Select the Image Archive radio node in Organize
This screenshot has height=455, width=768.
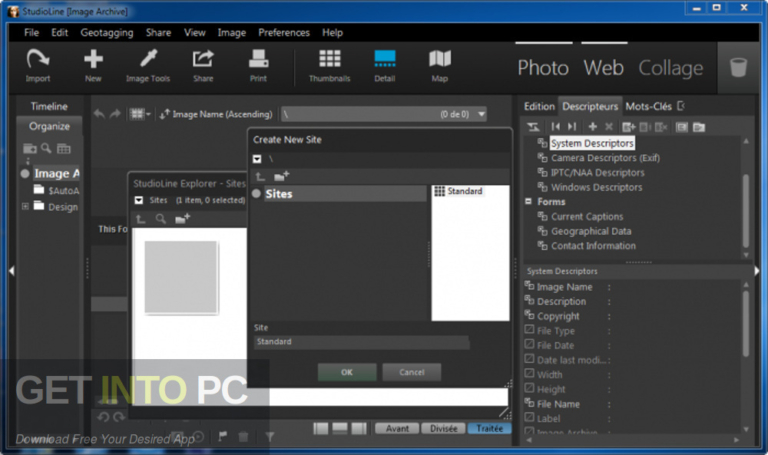(25, 173)
